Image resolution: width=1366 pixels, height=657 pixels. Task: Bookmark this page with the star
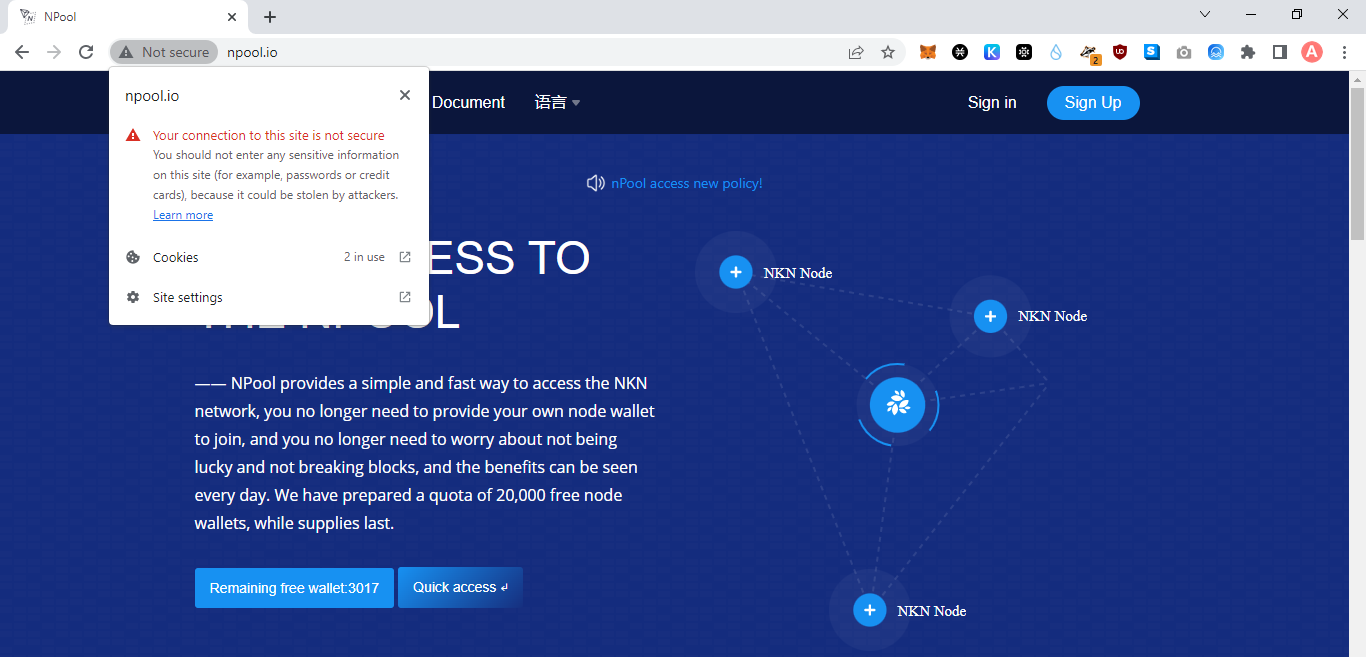888,52
